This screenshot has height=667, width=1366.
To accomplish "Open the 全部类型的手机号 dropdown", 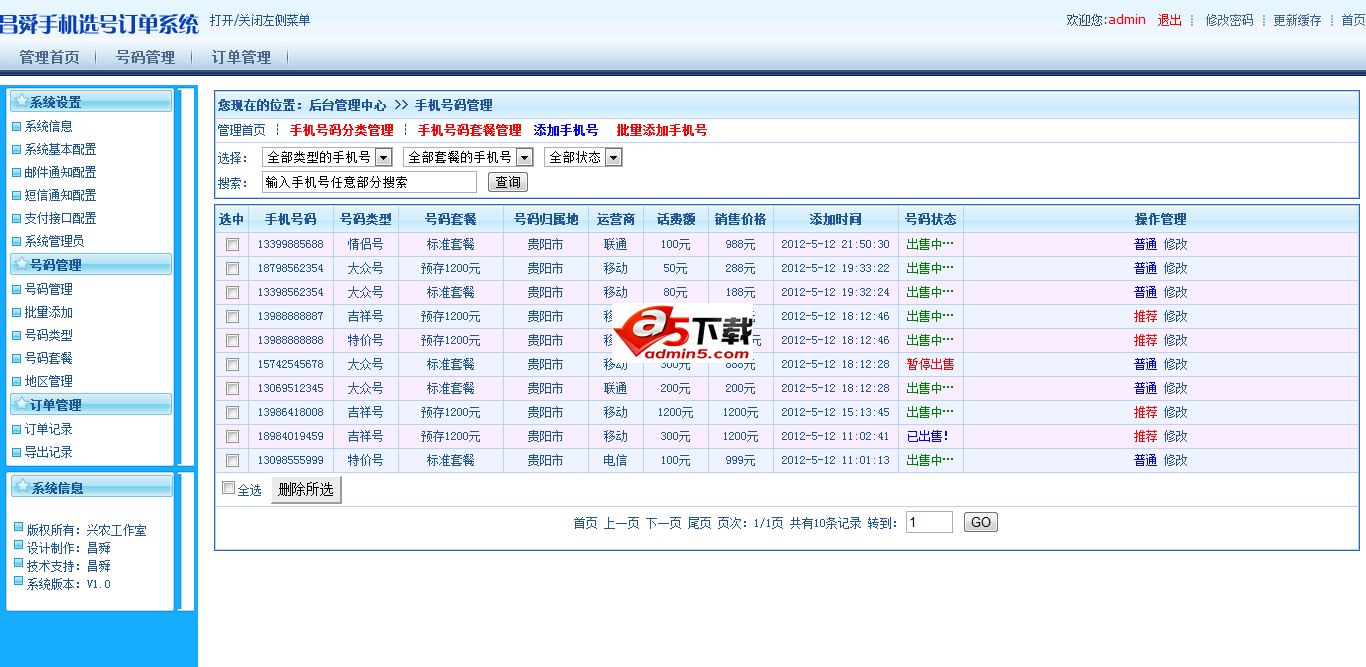I will pyautogui.click(x=383, y=158).
